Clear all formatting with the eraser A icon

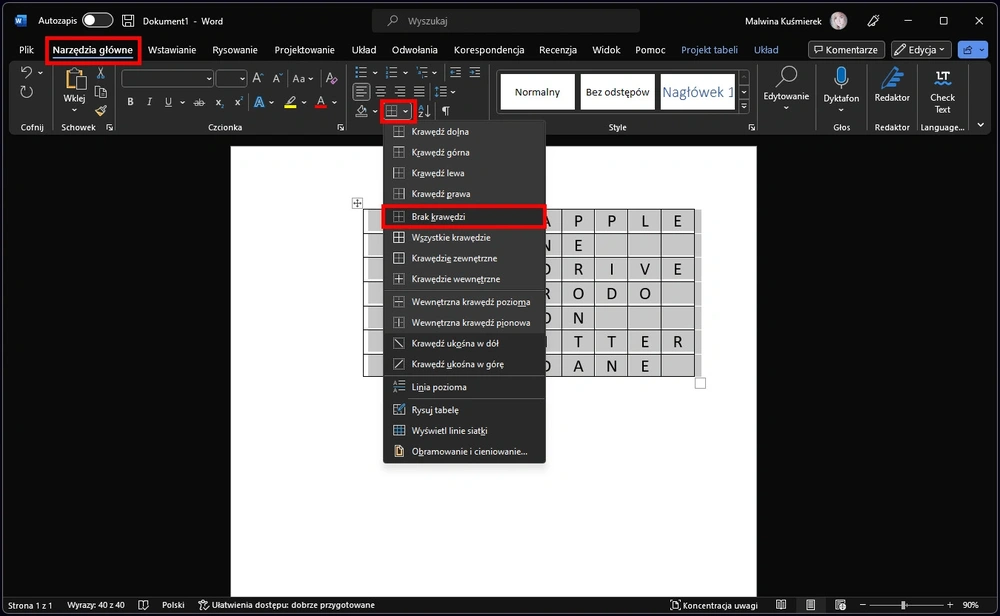pos(331,78)
